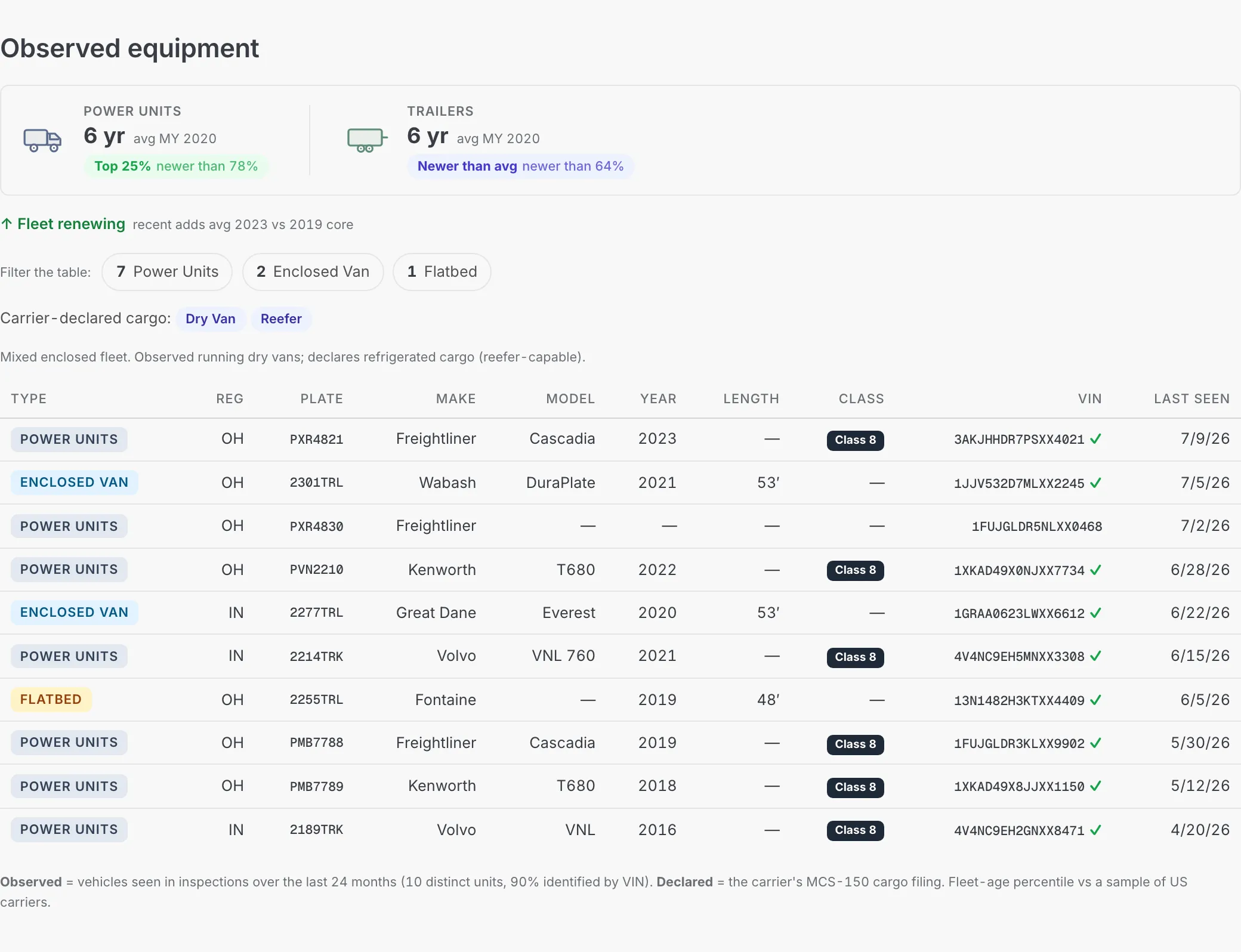Click the CLASS column header
This screenshot has height=952, width=1241.
pos(862,399)
